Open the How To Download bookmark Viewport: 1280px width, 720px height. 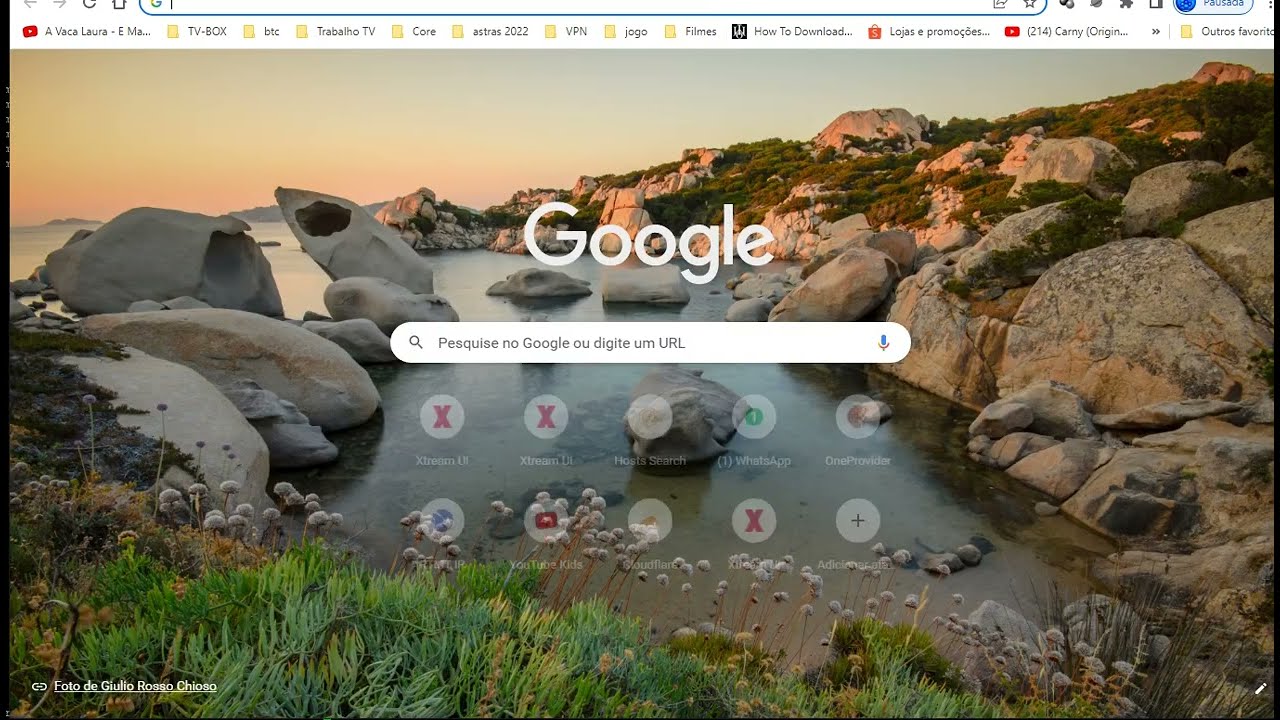pyautogui.click(x=792, y=31)
